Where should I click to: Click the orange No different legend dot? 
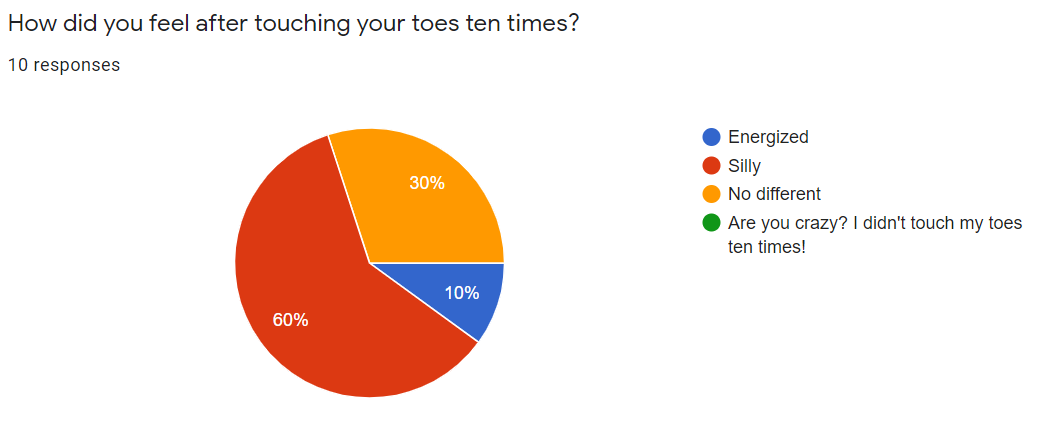pos(711,194)
